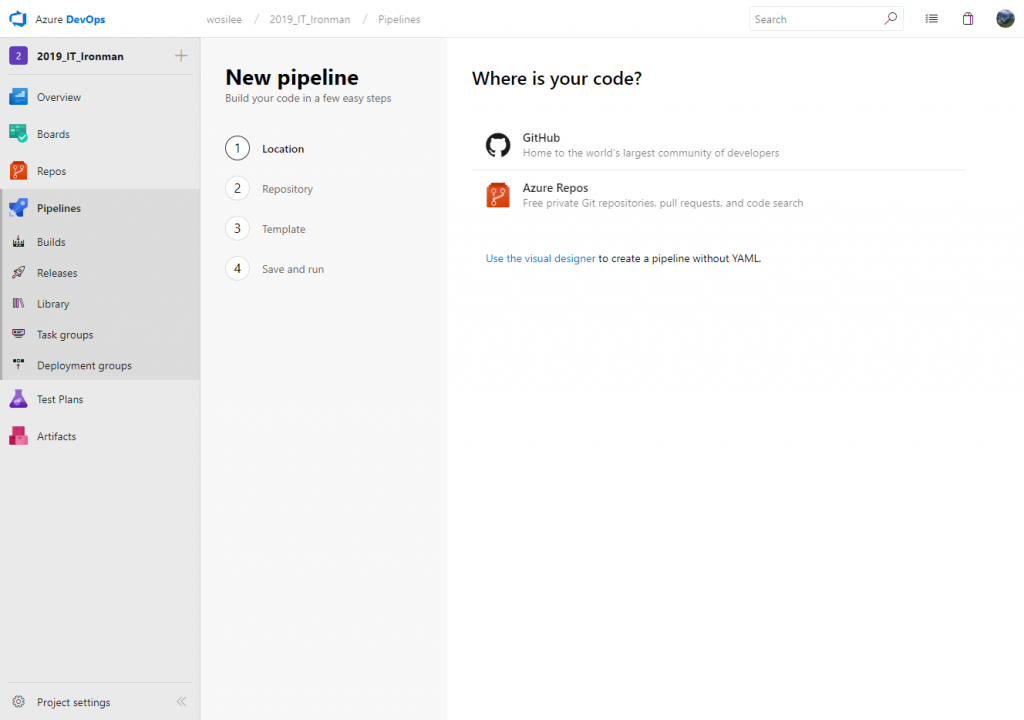The image size is (1024, 720).
Task: Open the marketplace shopping bag icon
Action: [968, 19]
